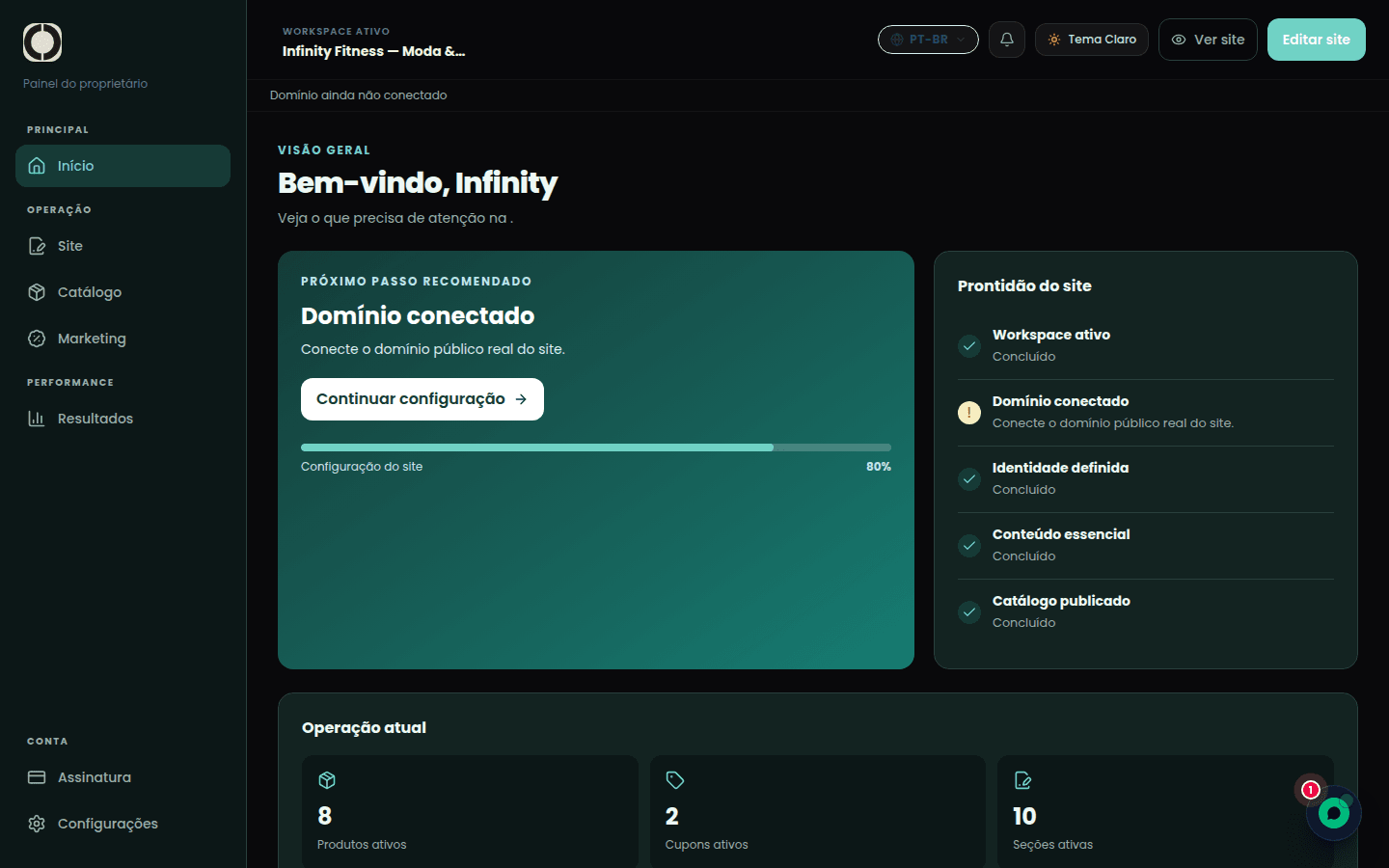
Task: Go to Início in the sidebar
Action: tap(123, 166)
